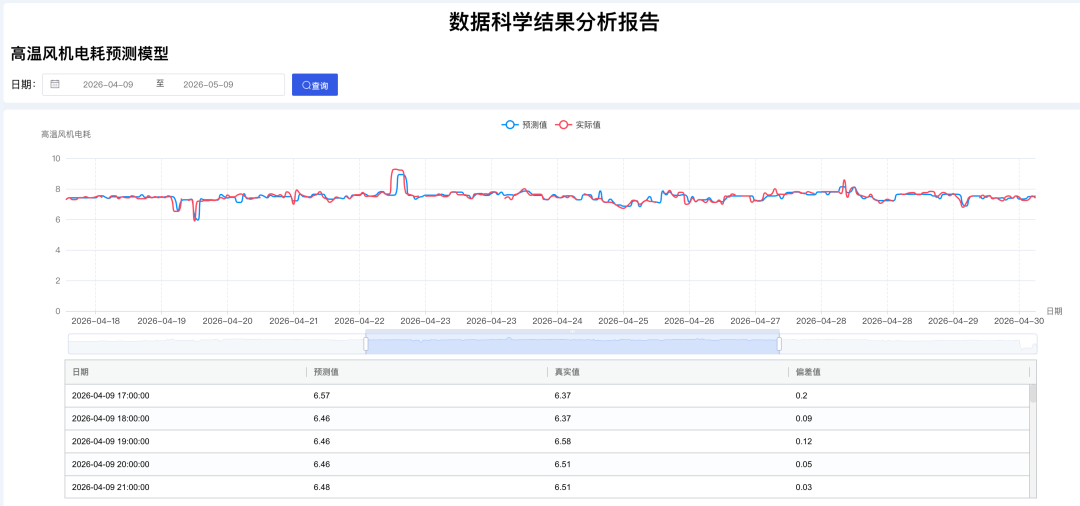
Task: Click the y-axis title 高温风机电耗
Action: pos(66,134)
